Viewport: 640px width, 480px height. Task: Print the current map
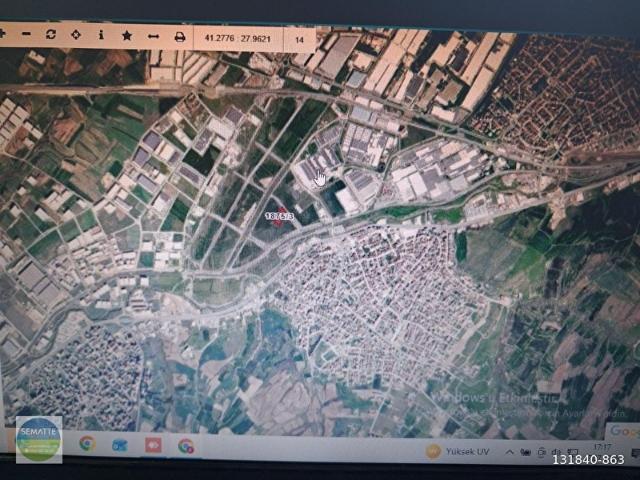click(180, 37)
